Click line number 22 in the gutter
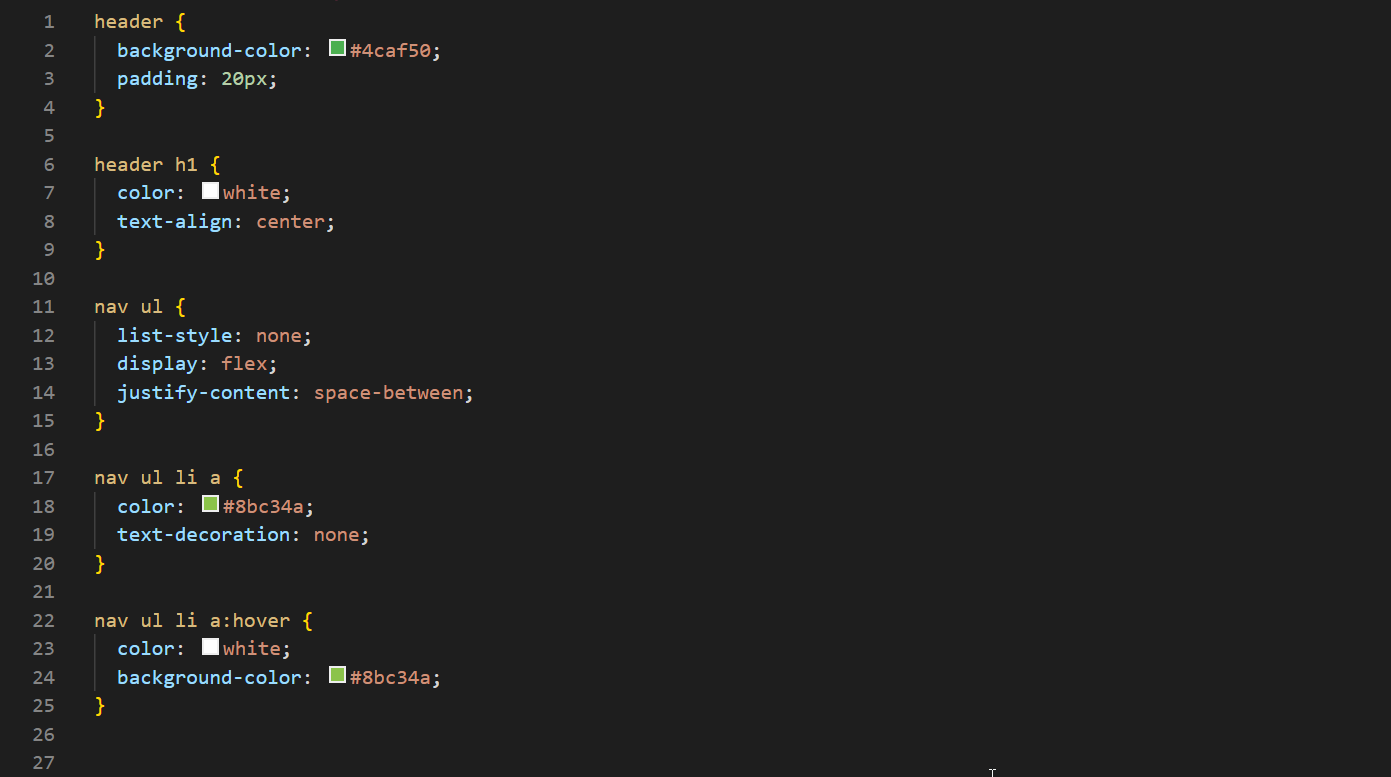The width and height of the screenshot is (1391, 777). point(43,620)
